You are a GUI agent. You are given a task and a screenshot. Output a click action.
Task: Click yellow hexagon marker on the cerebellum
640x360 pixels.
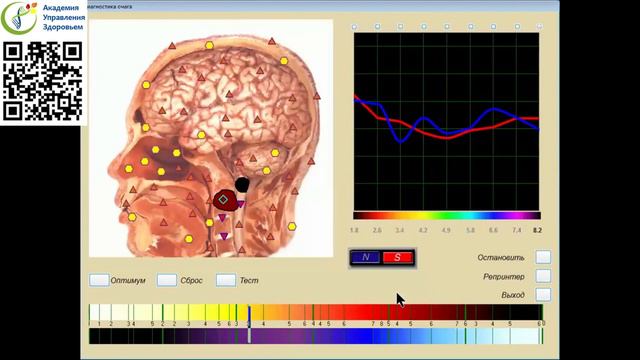tap(275, 153)
